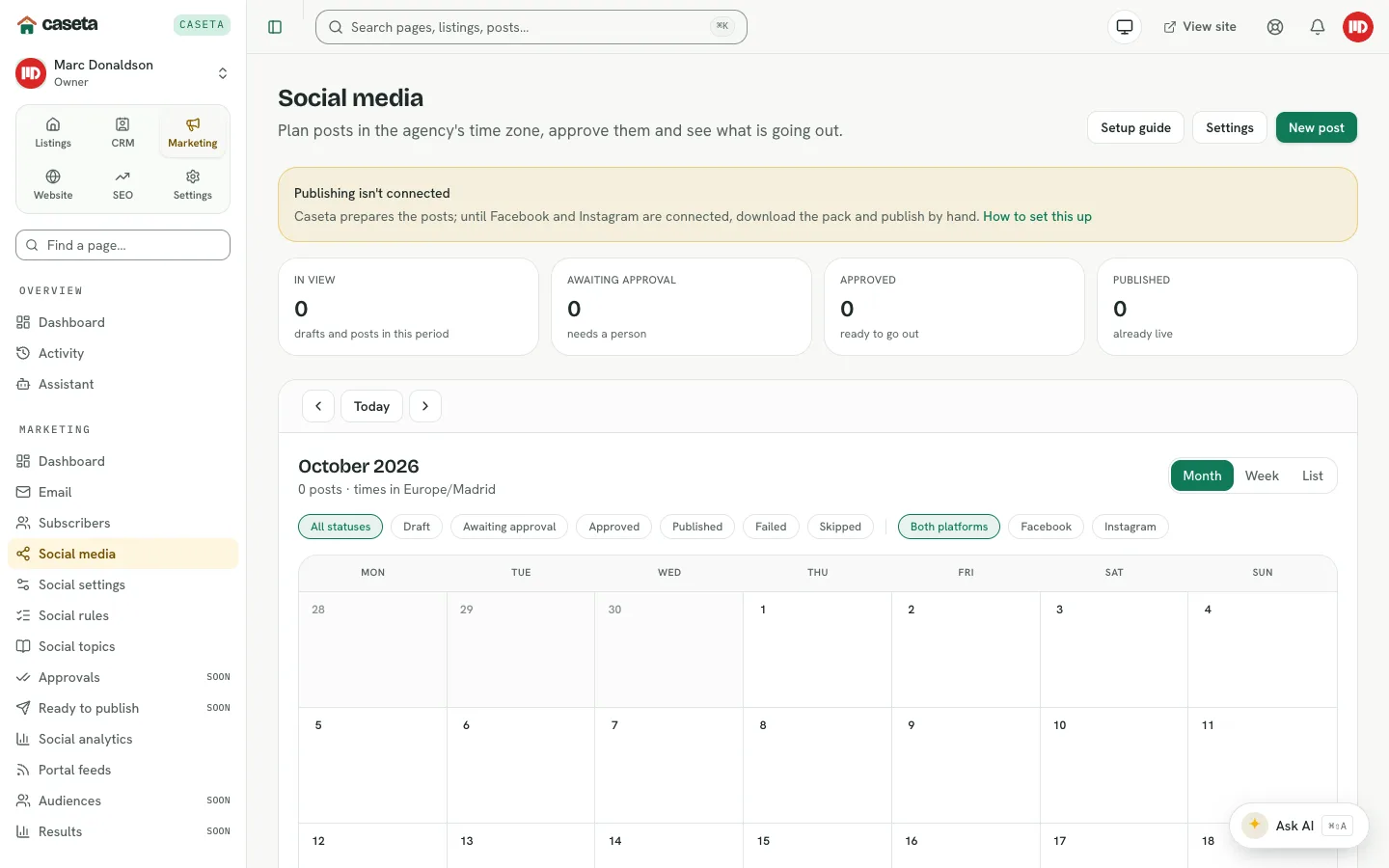The image size is (1389, 868).
Task: Create a New post
Action: point(1317,127)
